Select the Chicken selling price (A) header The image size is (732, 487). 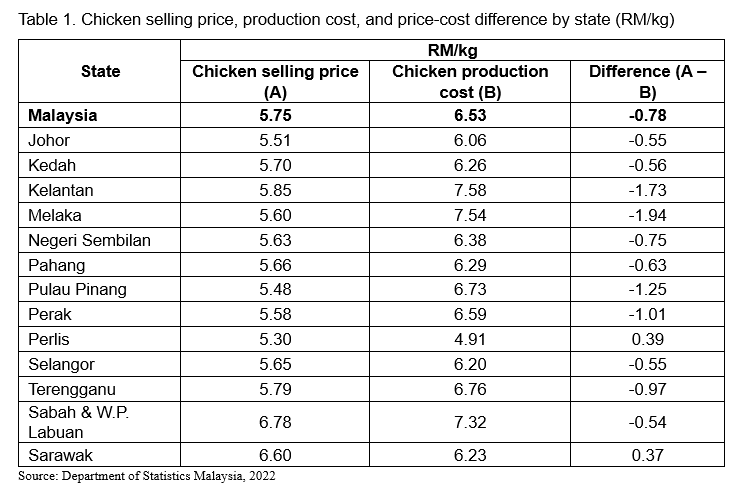274,81
